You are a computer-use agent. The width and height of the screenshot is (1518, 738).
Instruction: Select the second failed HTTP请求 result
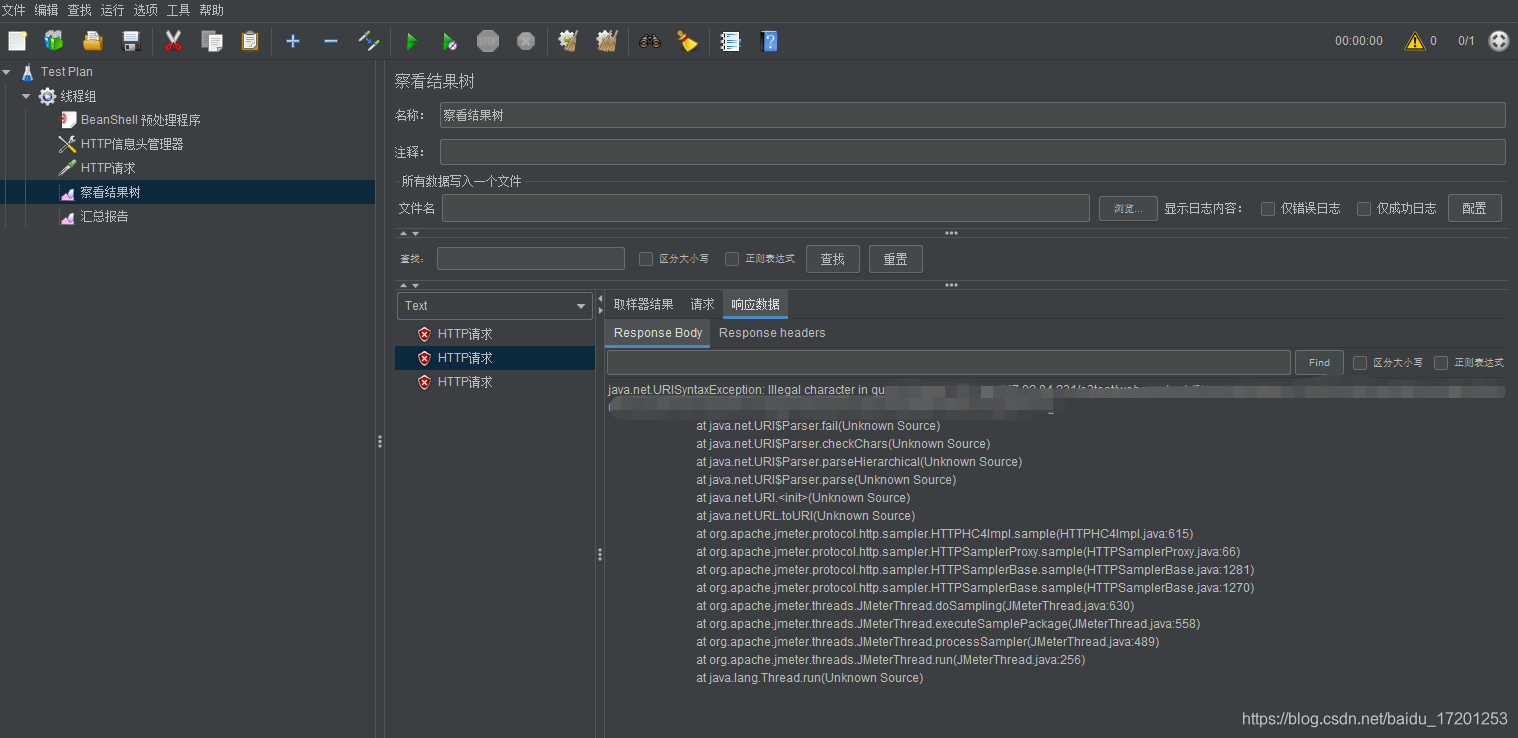pos(467,357)
